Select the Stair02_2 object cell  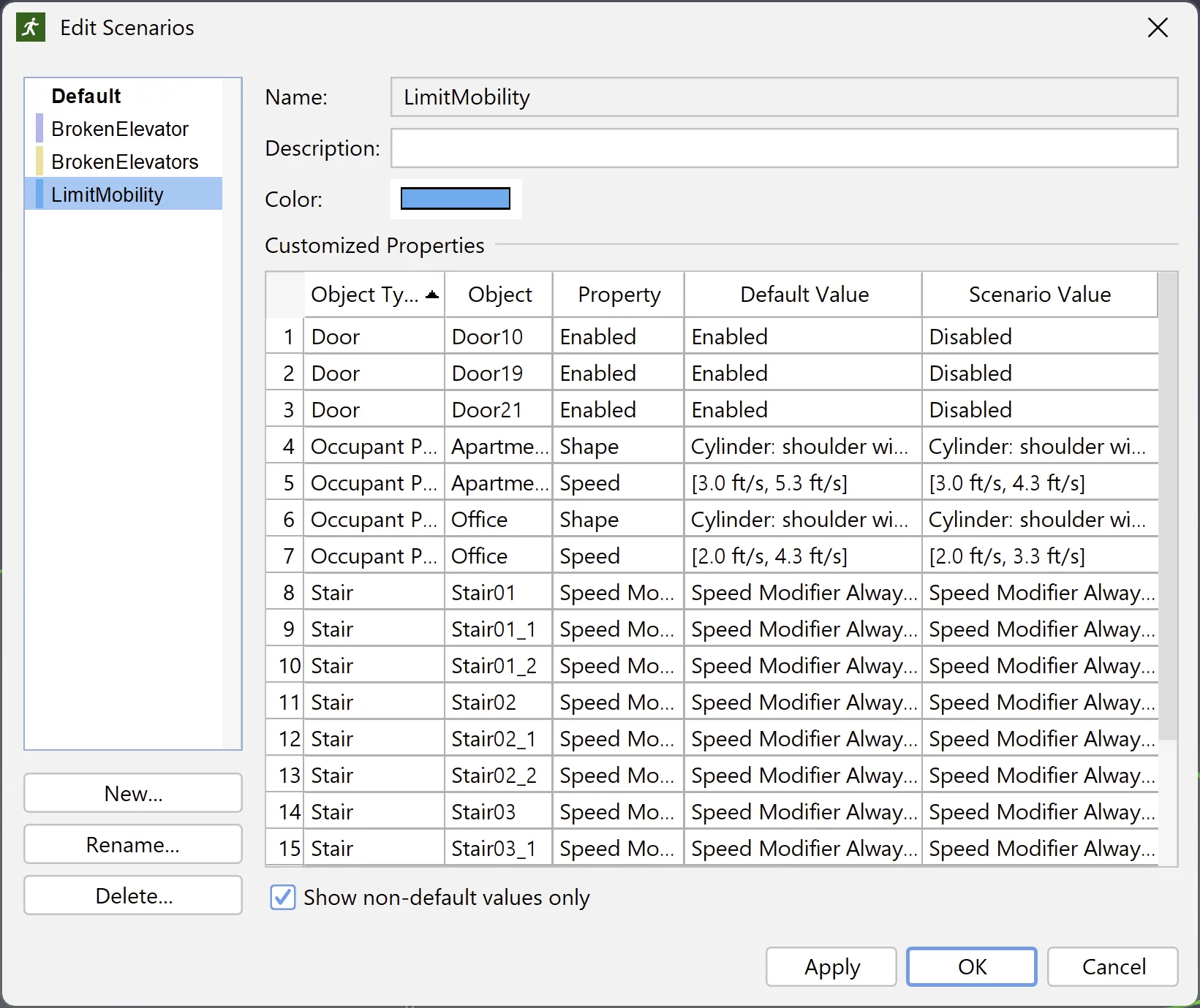tap(499, 775)
